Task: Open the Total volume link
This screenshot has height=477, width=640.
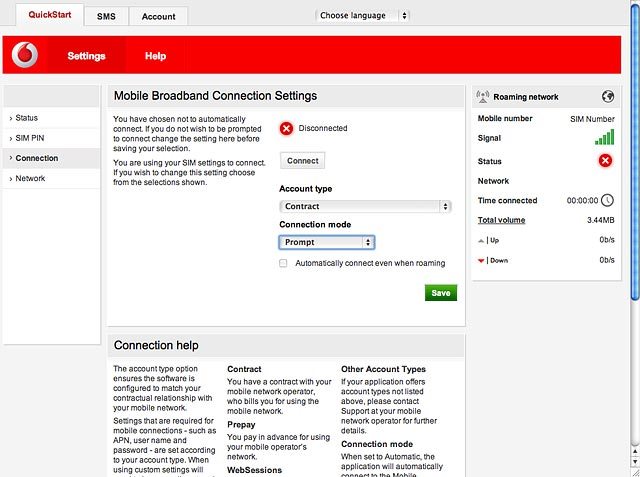Action: tap(501, 220)
